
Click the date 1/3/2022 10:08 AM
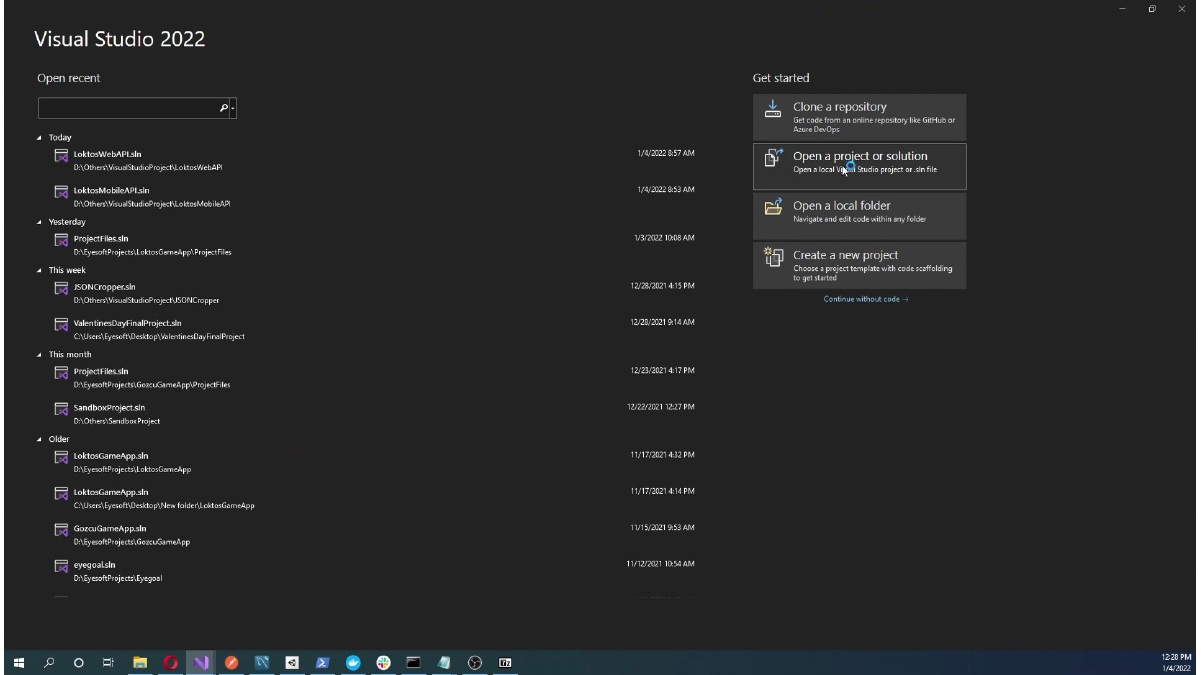(664, 238)
